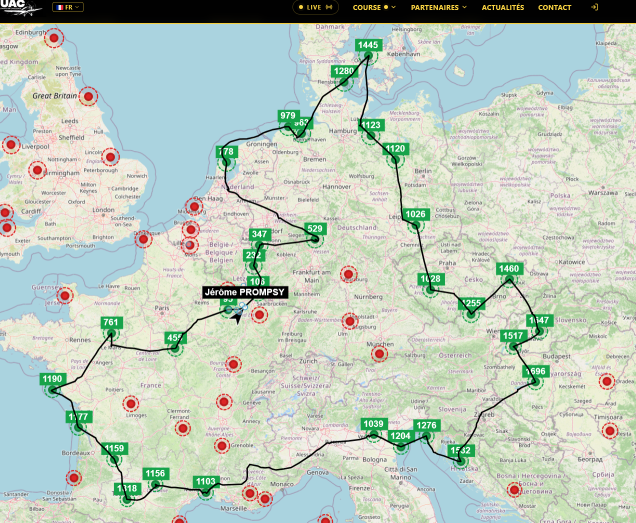636x523 pixels.
Task: Select green waypoint marker 1696
Action: point(536,371)
